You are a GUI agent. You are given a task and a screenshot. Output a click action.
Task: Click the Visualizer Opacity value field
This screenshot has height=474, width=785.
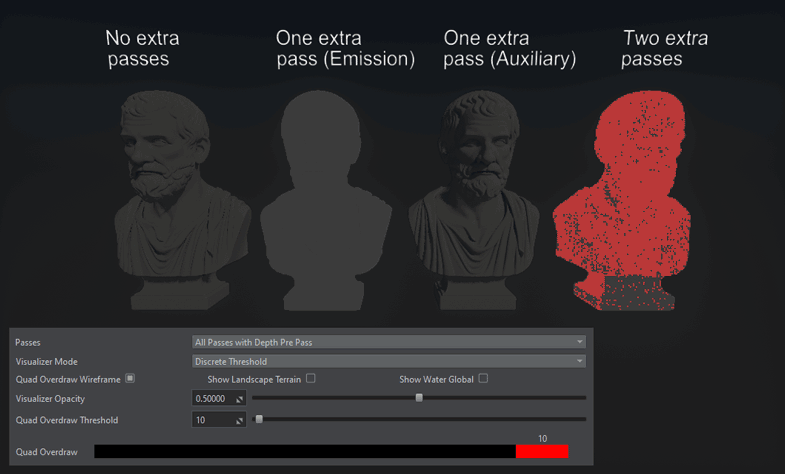219,398
